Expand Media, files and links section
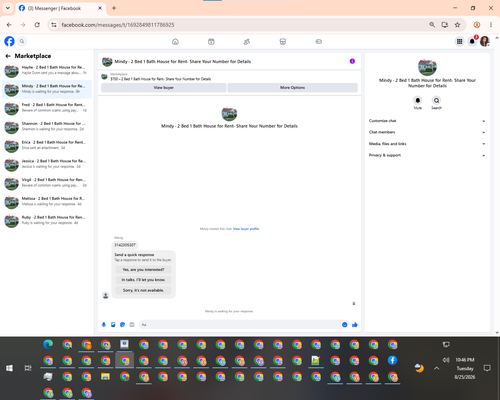Viewport: 500px width, 400px height. point(427,144)
